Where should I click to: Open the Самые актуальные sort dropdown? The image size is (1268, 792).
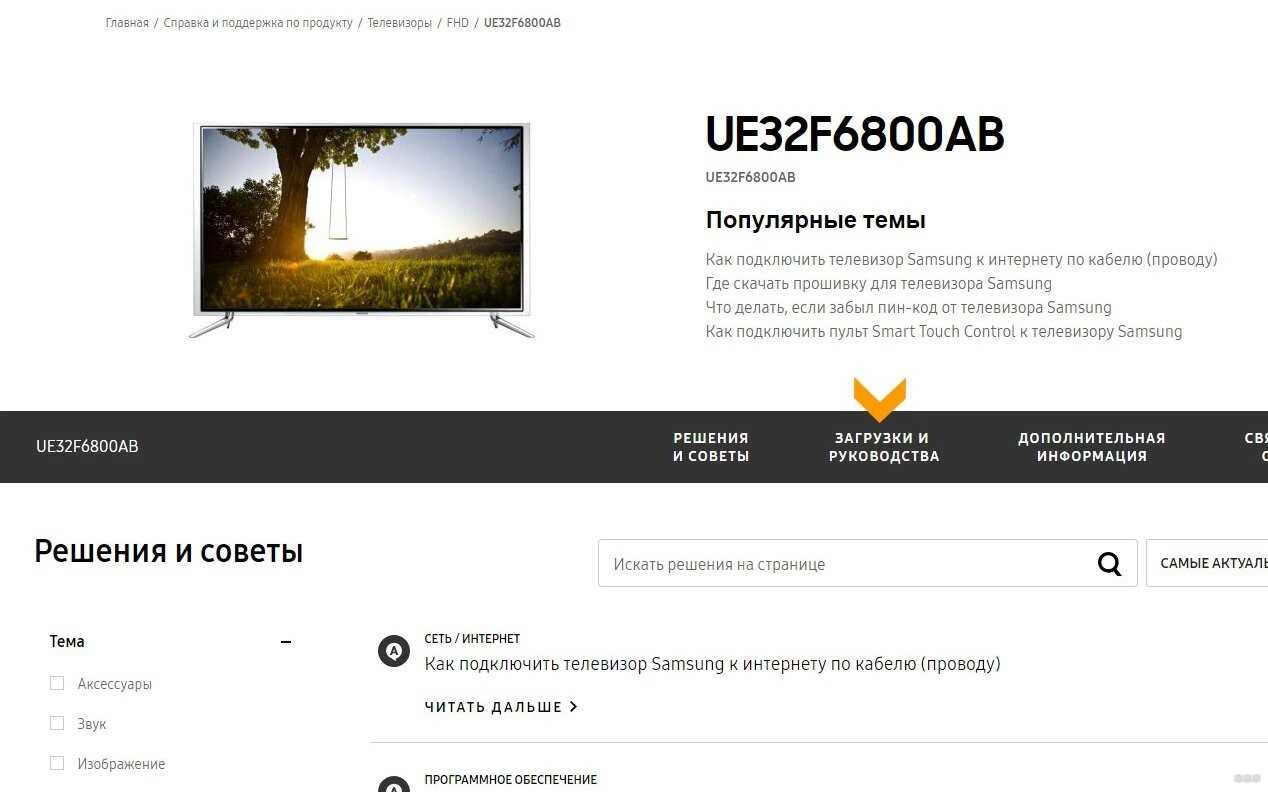tap(1207, 563)
